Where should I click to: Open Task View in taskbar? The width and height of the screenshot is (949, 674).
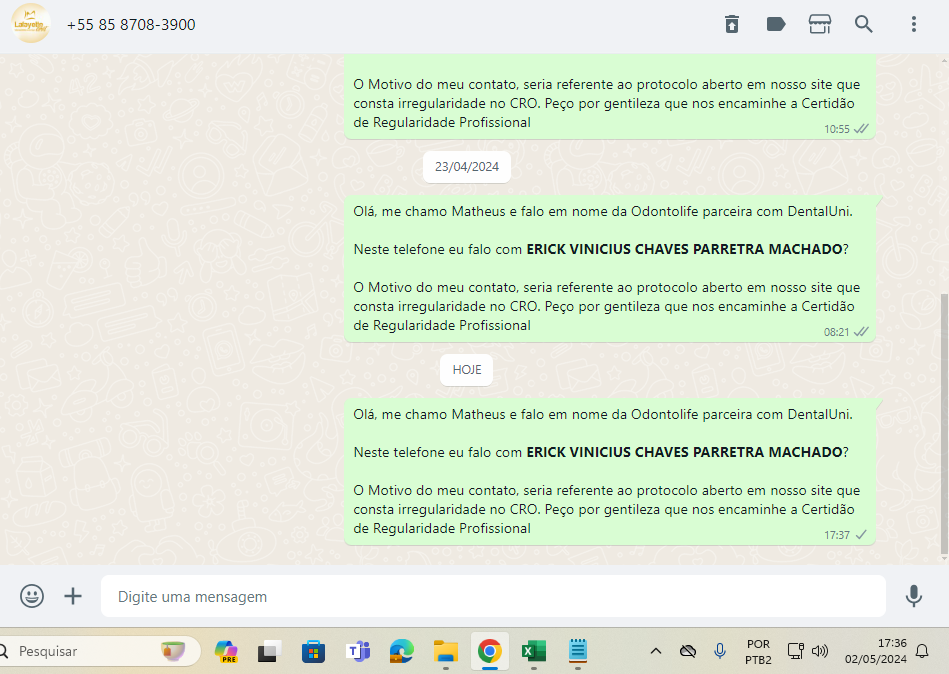[269, 652]
